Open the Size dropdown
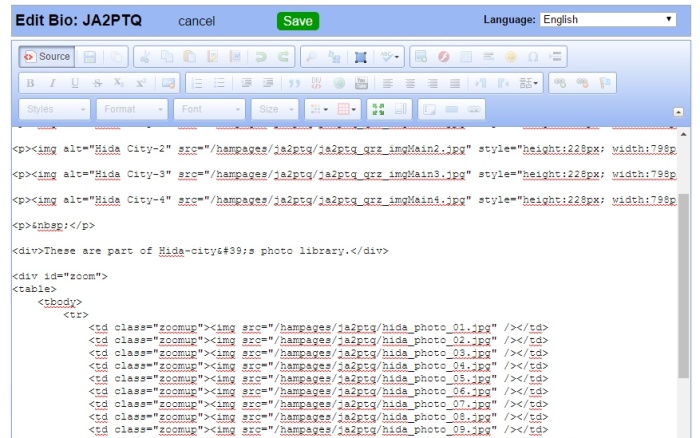This screenshot has width=700, height=438. (275, 109)
